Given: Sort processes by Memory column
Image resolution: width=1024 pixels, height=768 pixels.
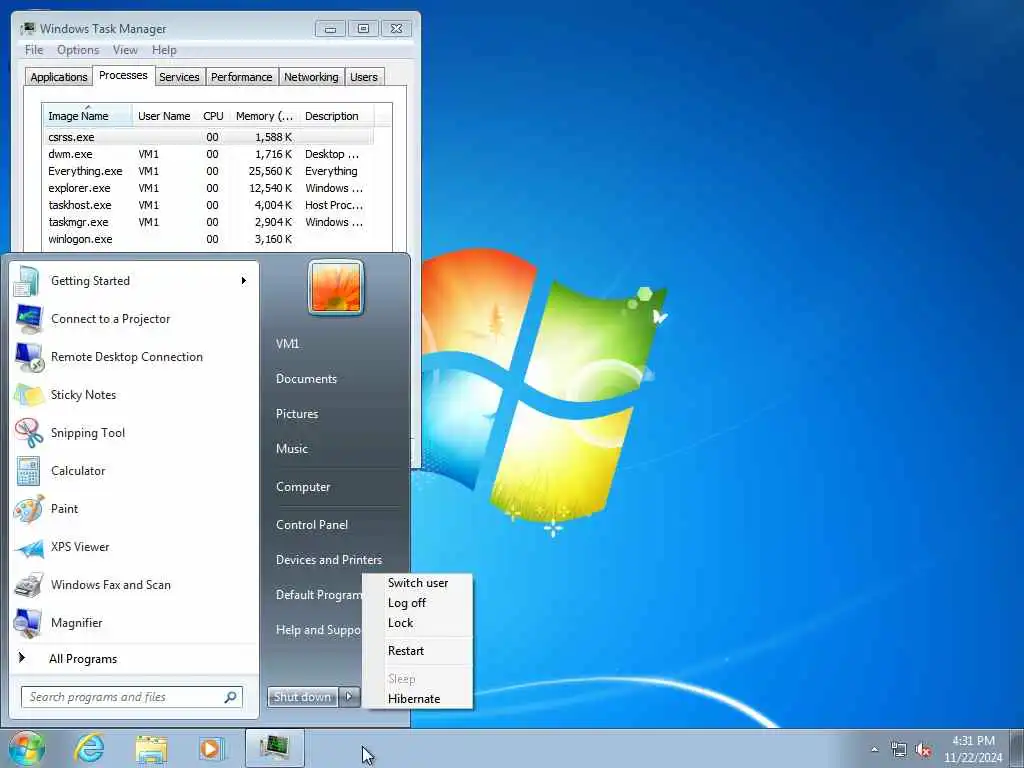Looking at the screenshot, I should 264,116.
